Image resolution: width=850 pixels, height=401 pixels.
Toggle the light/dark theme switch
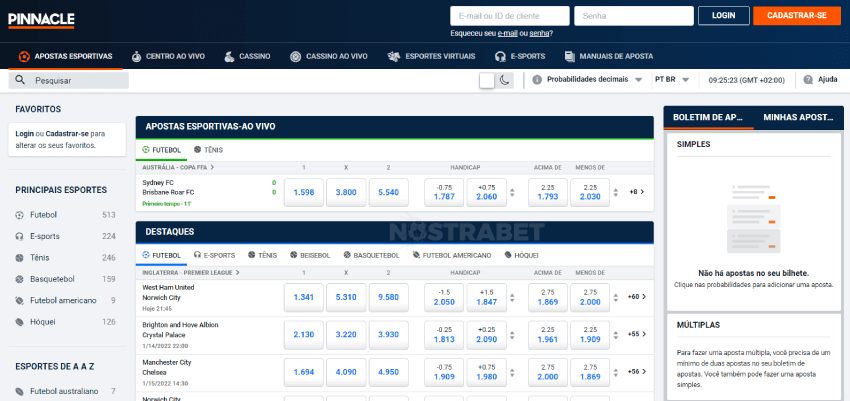point(497,80)
